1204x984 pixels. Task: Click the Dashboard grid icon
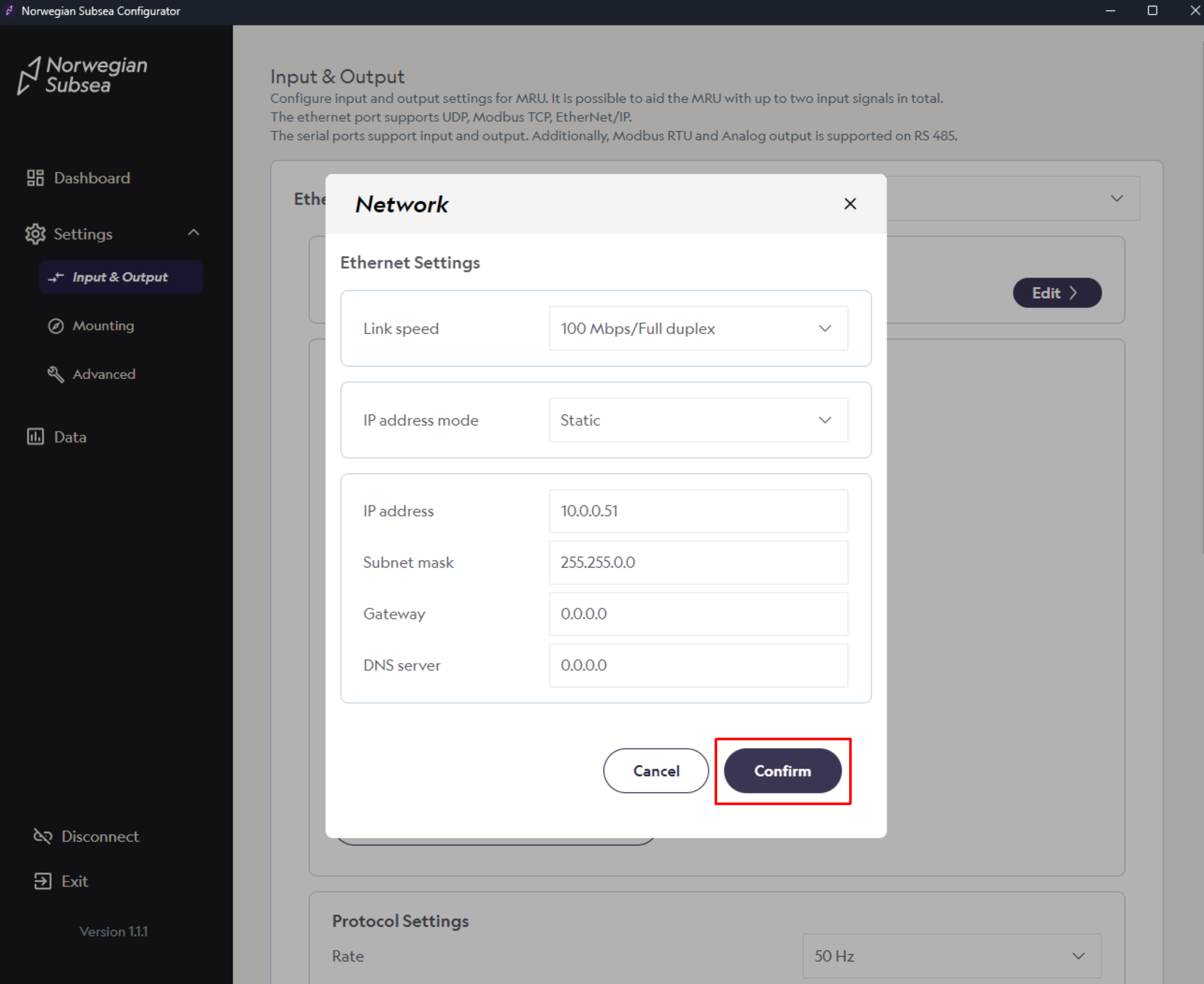(35, 178)
